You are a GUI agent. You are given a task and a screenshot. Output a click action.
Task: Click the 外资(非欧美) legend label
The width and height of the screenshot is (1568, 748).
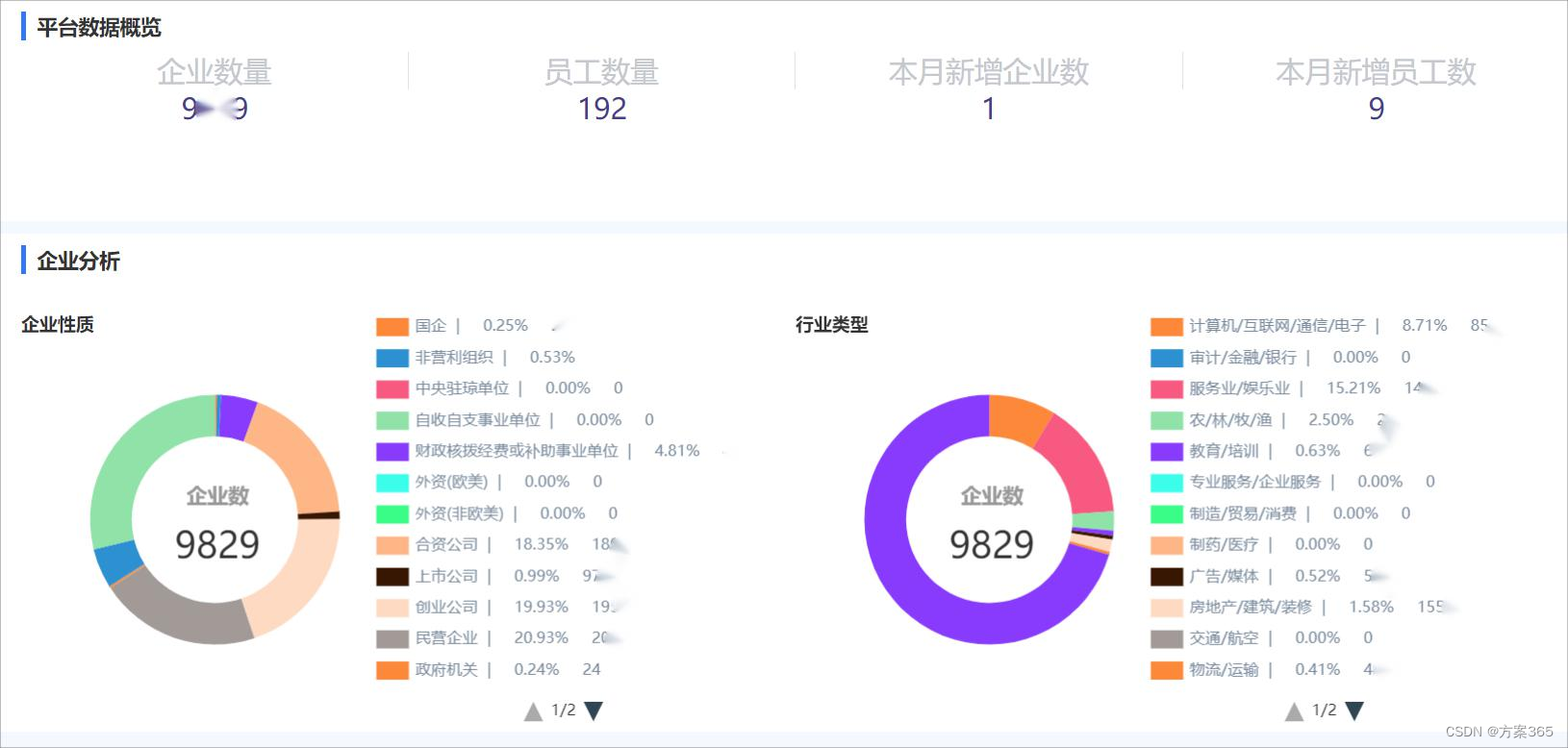click(x=459, y=513)
